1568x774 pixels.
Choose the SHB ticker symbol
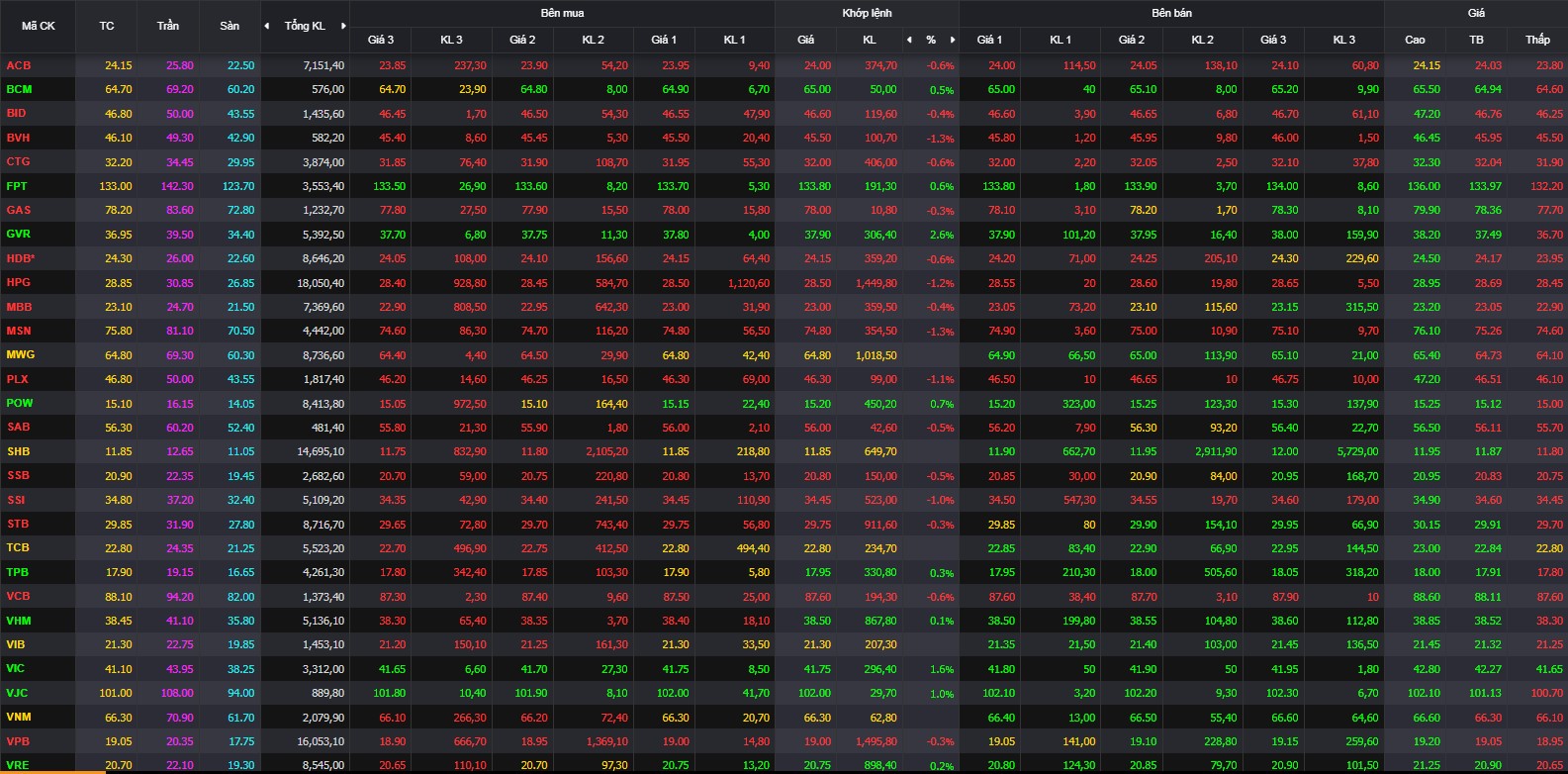pyautogui.click(x=19, y=451)
